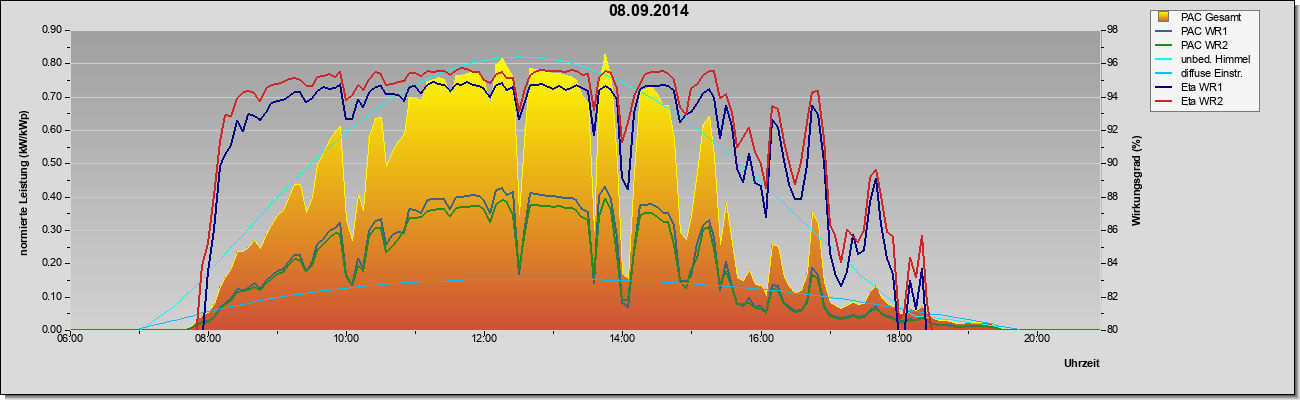Click the Wirkungsgrad axis title

1136,180
